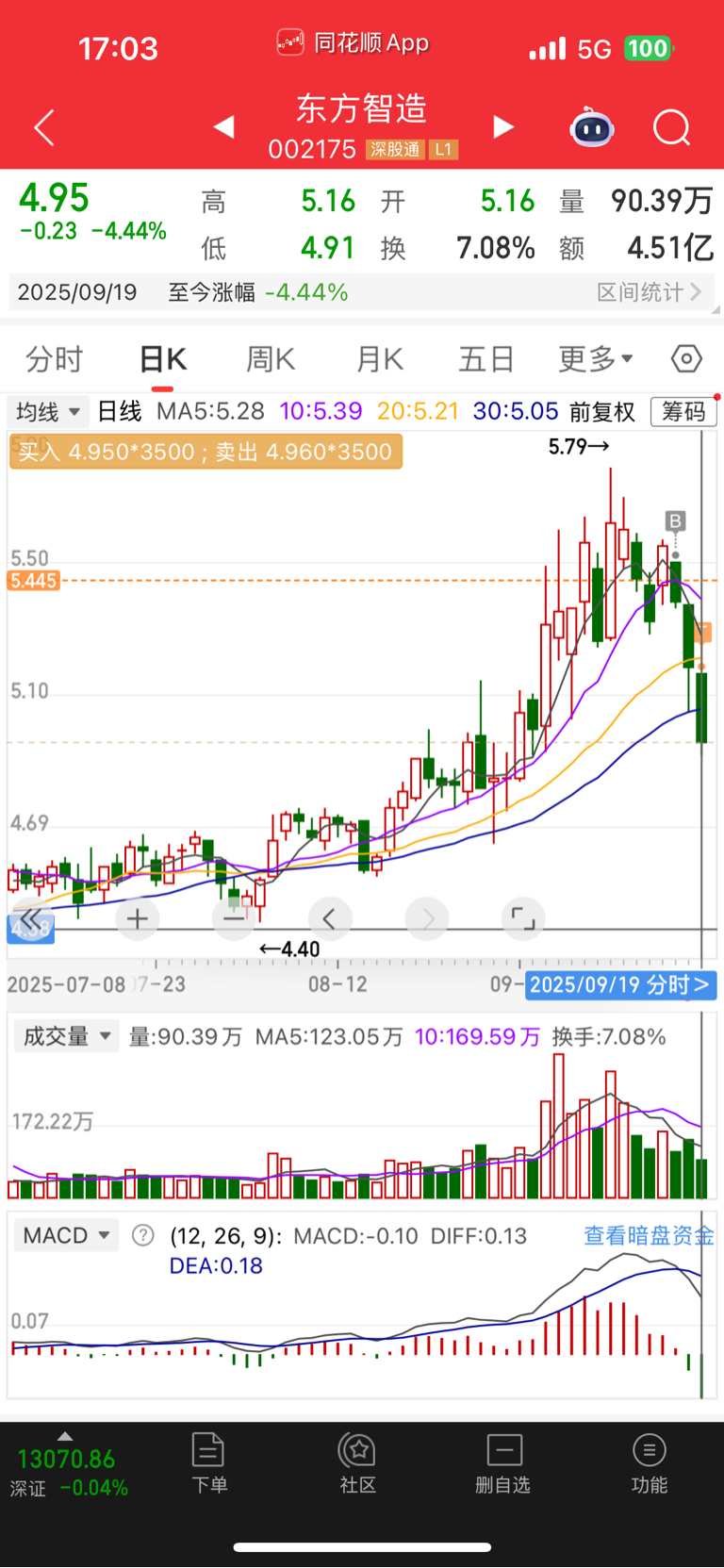Image resolution: width=724 pixels, height=1568 pixels.
Task: Tap 前复权 price adjustment setting
Action: click(602, 412)
